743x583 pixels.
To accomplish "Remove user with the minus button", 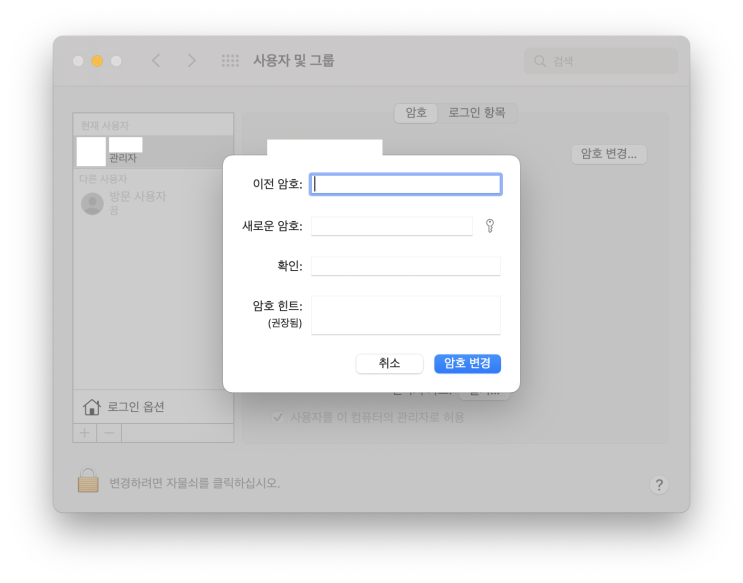I will tap(109, 433).
